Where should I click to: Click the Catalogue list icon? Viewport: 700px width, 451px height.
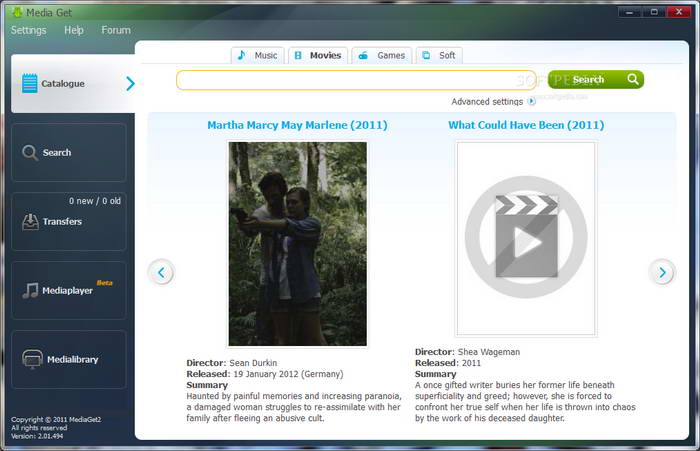tap(29, 84)
